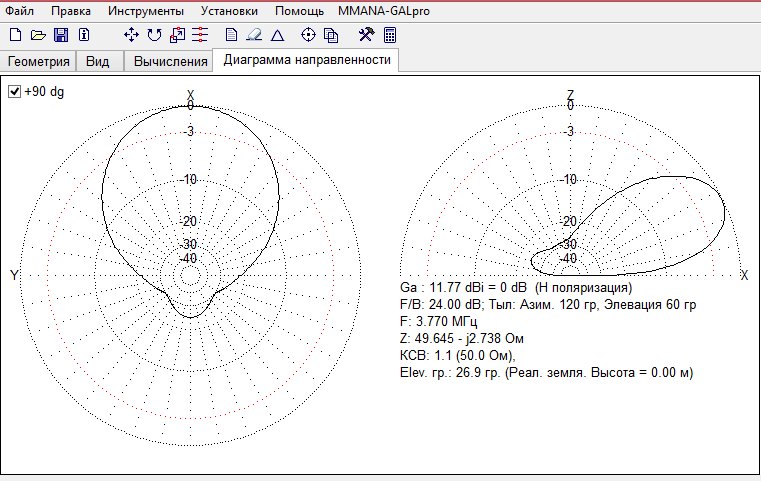Switch to the Вычисления tab
This screenshot has width=761, height=481.
(x=169, y=61)
